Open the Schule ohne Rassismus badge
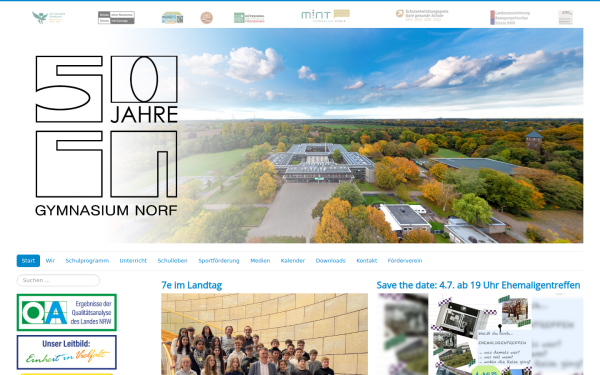 (116, 18)
